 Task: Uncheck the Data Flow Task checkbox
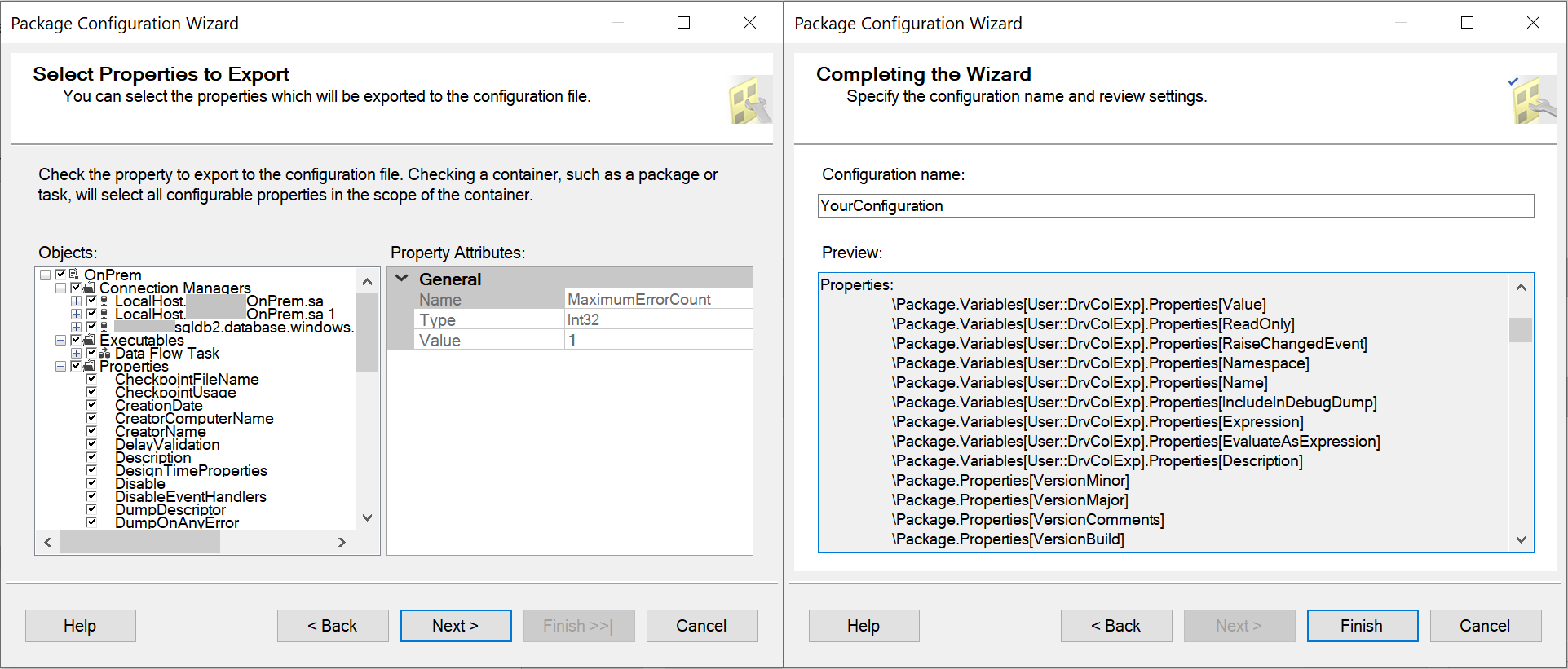click(91, 353)
